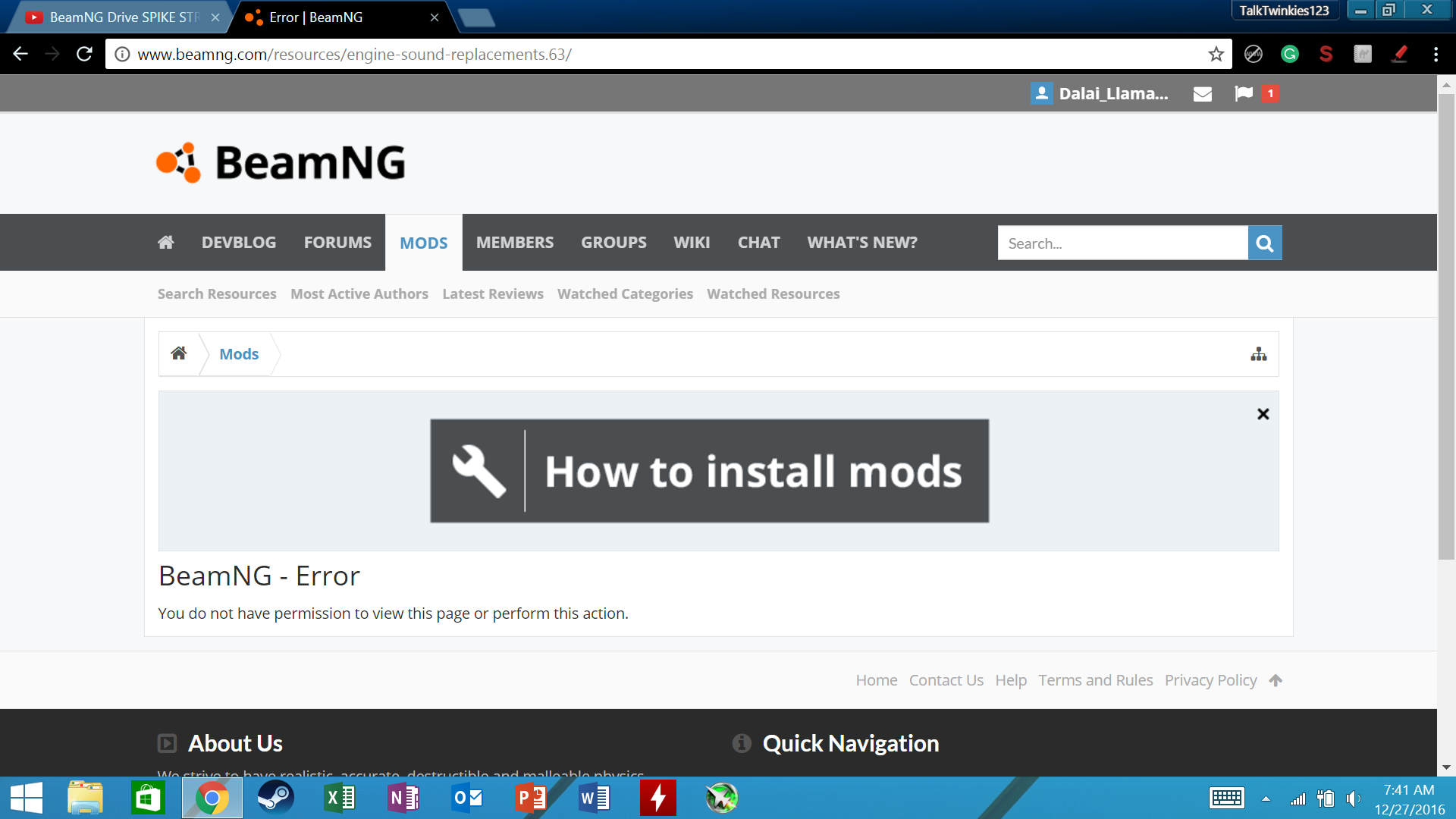Open Watched Categories link
Image resolution: width=1456 pixels, height=819 pixels.
(625, 293)
